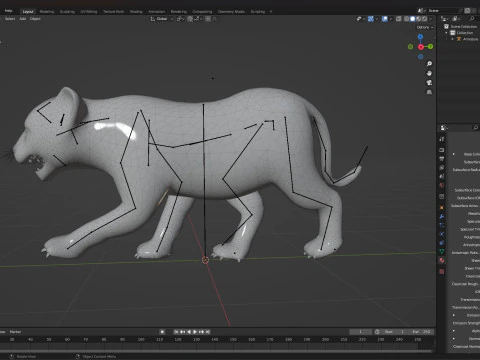Switch perspective/orthographic with grid icon
Viewport: 480px width, 360px height.
point(429,92)
